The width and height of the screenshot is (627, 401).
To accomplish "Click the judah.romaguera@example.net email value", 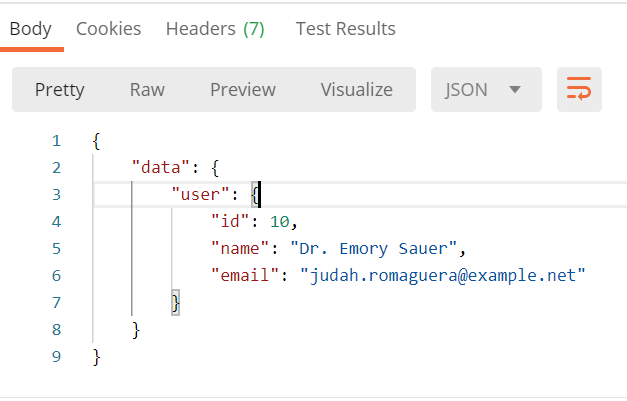I will coord(441,275).
